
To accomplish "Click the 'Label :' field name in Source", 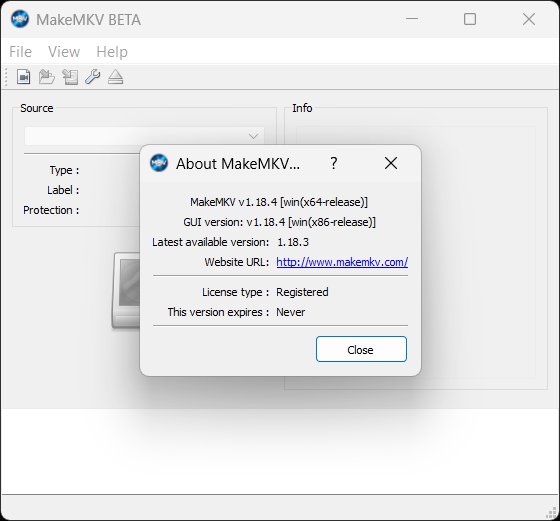I will [x=63, y=190].
